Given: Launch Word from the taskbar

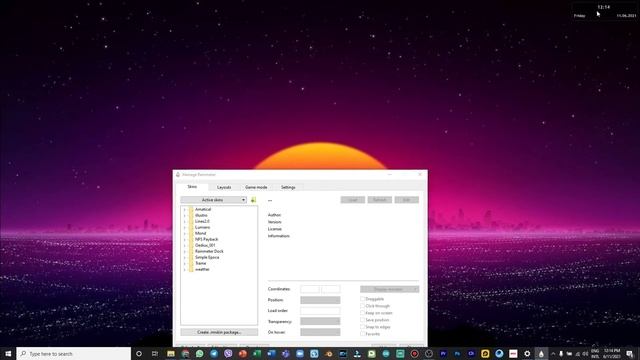Looking at the screenshot, I should coord(271,353).
